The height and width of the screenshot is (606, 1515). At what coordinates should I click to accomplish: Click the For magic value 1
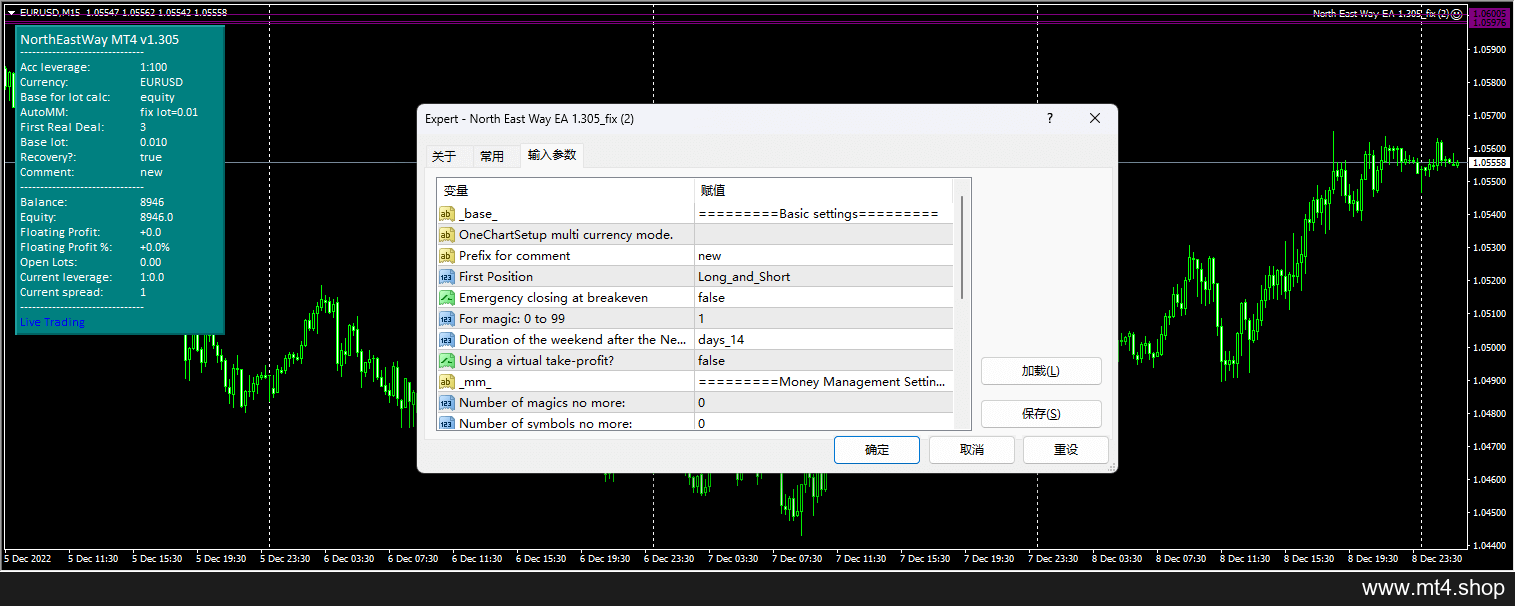point(824,319)
